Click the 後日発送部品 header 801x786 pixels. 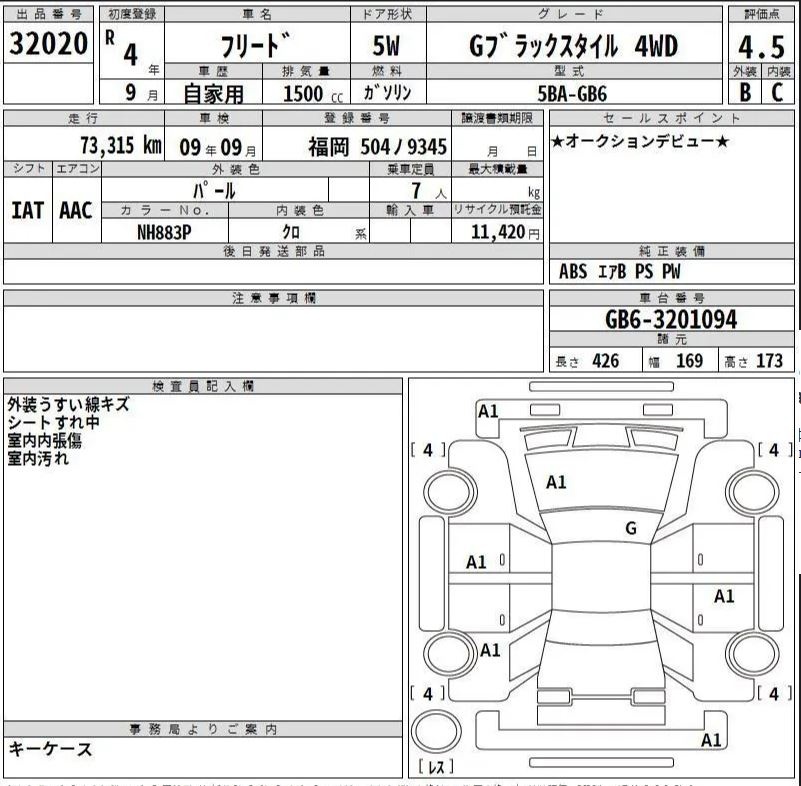[274, 251]
